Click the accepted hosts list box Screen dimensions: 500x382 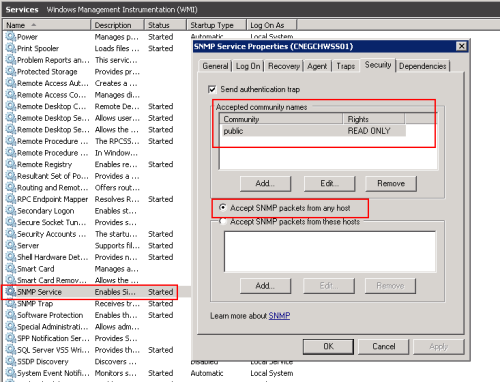click(330, 252)
